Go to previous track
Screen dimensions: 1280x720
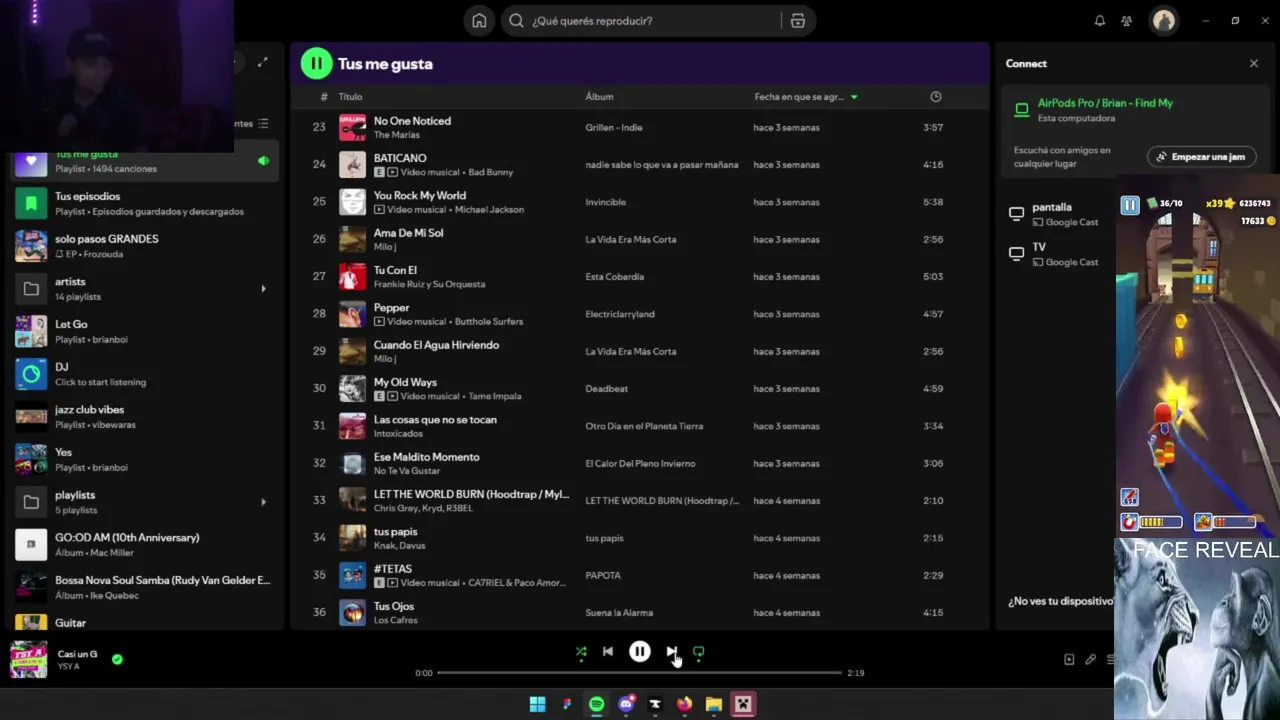(607, 652)
